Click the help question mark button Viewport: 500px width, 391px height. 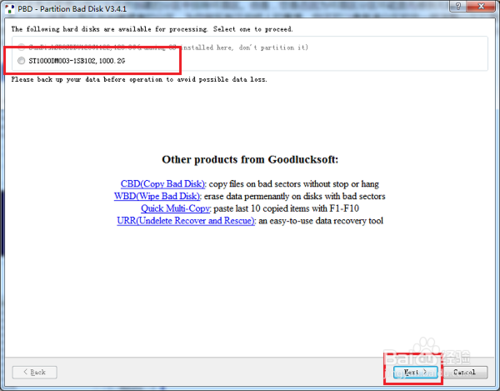coord(458,6)
